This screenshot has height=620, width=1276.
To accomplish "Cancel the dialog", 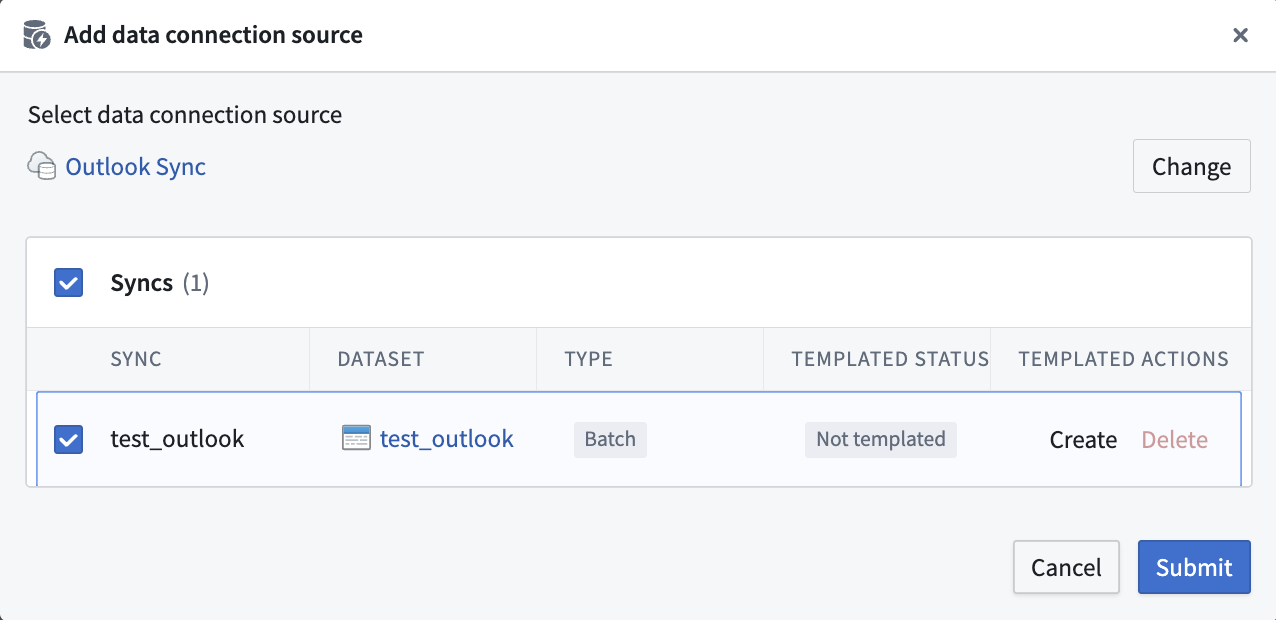I will [1066, 567].
